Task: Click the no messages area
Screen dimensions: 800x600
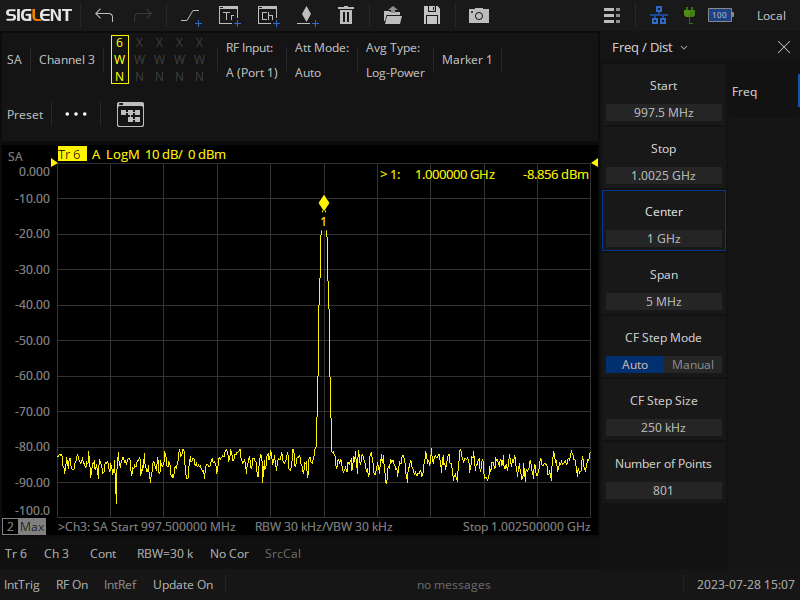Action: (x=454, y=585)
